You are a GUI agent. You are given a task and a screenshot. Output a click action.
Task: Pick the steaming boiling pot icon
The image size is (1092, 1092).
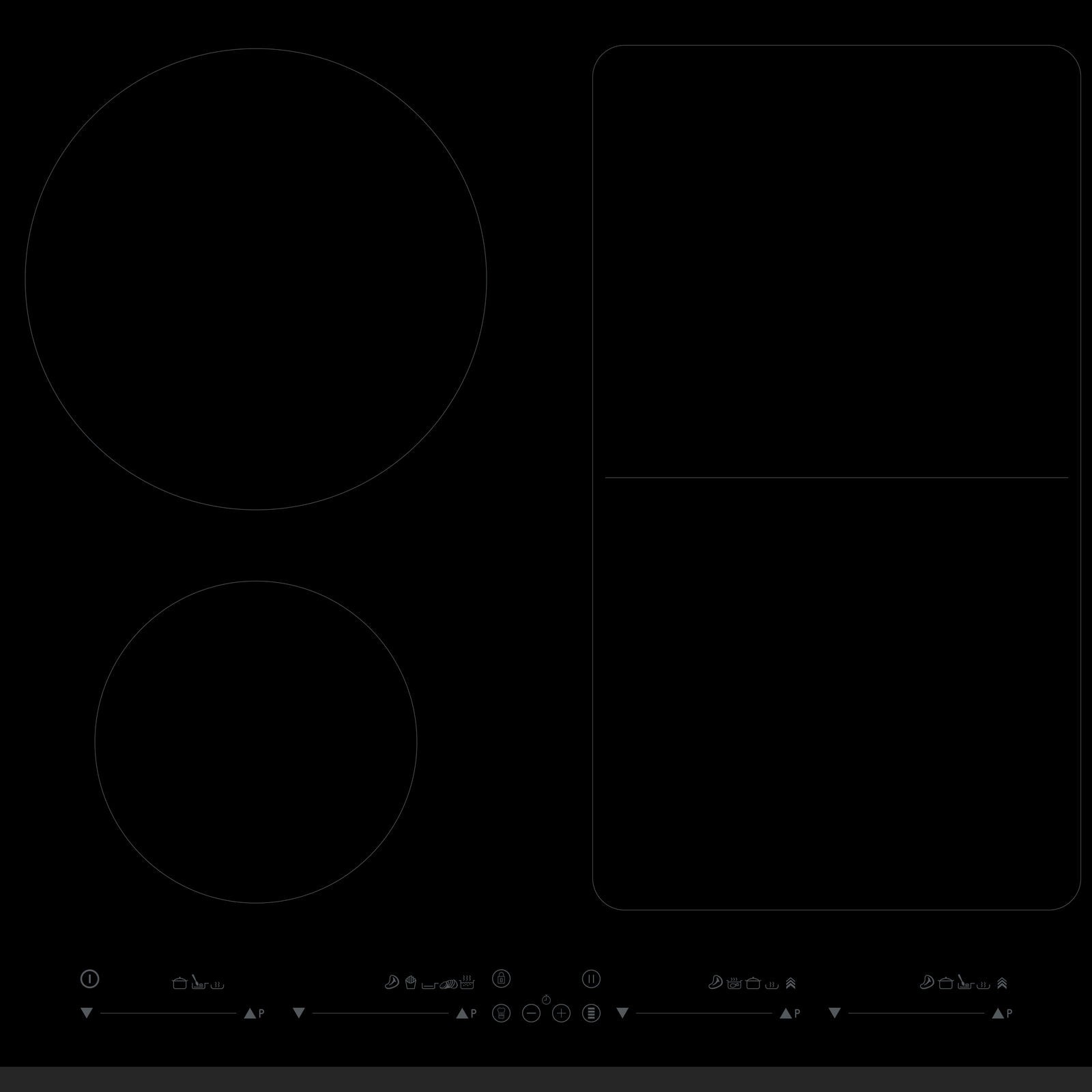tap(467, 982)
